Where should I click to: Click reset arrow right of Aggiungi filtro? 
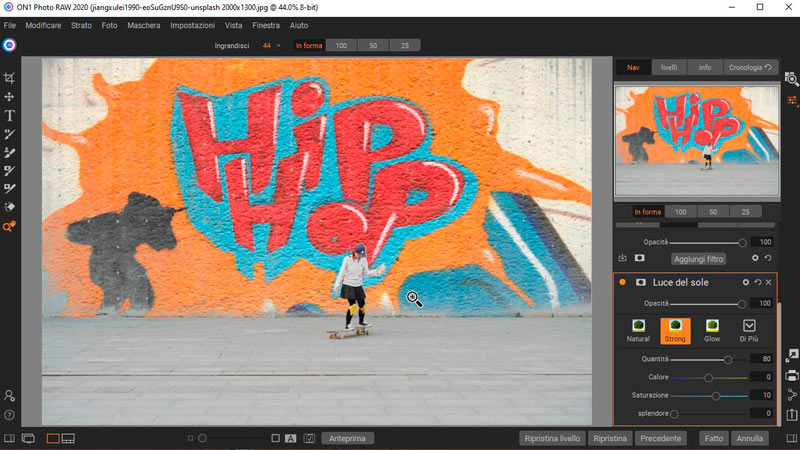click(x=768, y=258)
